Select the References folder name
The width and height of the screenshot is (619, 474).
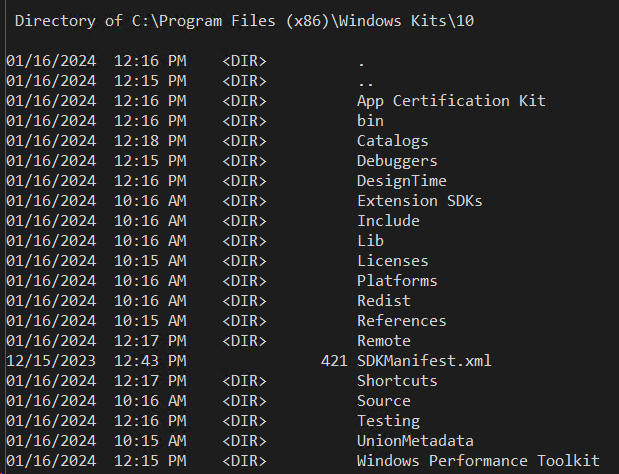pyautogui.click(x=401, y=321)
